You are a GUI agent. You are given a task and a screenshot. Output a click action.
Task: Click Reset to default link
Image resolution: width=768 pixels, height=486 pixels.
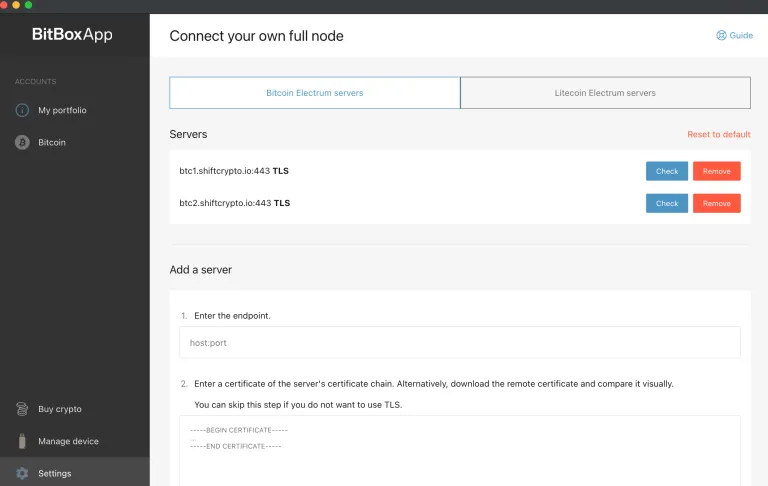point(718,134)
